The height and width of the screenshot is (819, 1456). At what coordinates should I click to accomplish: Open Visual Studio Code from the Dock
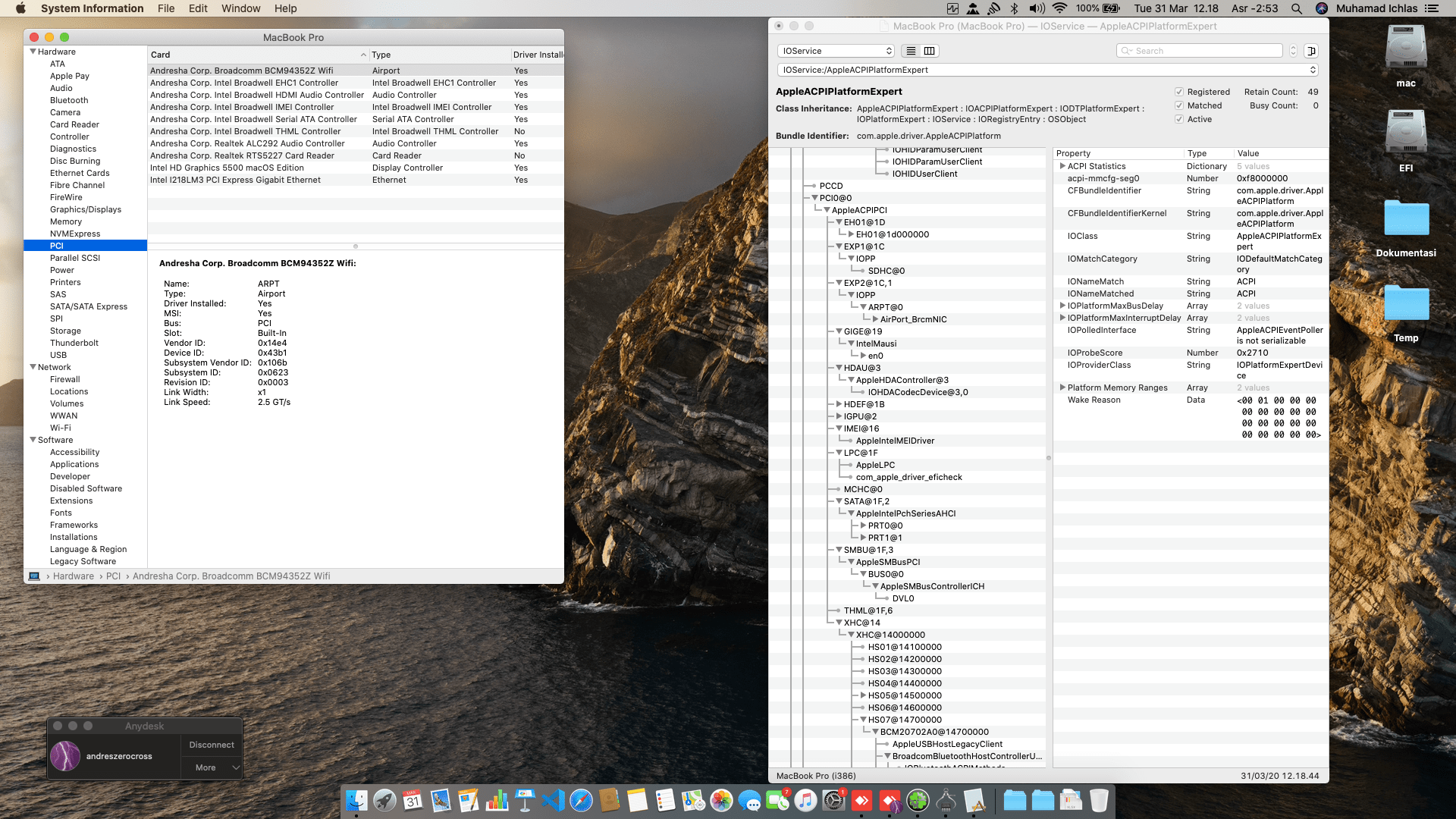(x=554, y=800)
